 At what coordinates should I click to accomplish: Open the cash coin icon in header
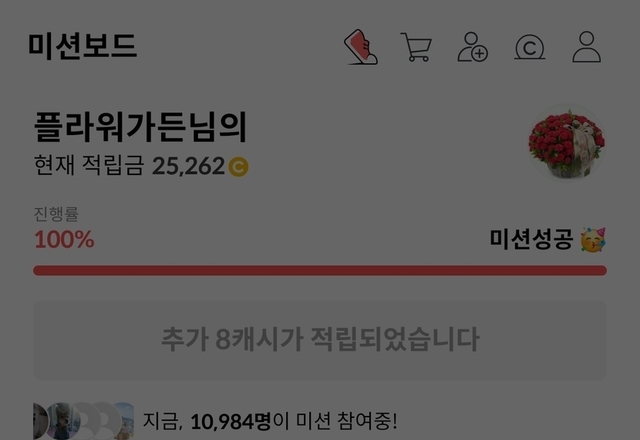(529, 47)
